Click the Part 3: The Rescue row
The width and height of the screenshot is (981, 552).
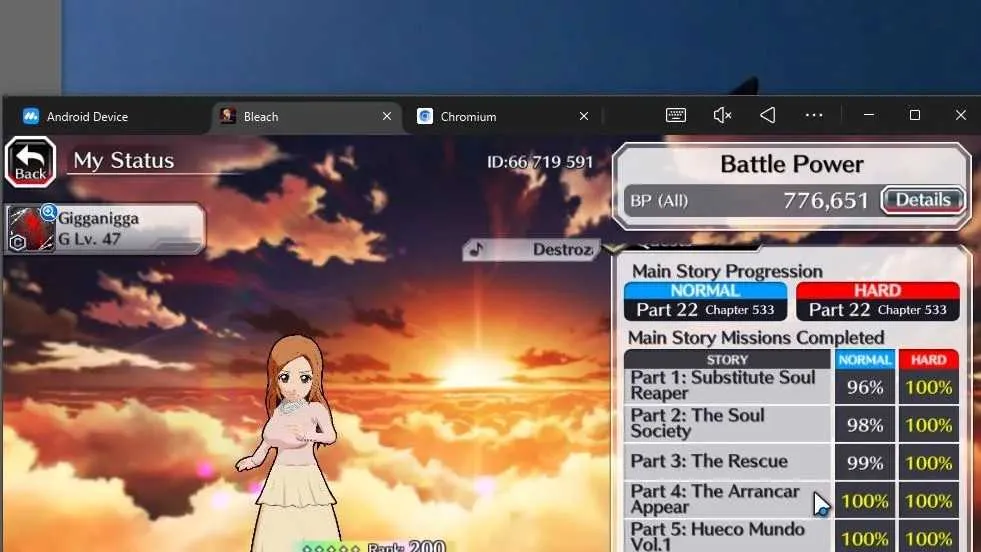tap(791, 462)
